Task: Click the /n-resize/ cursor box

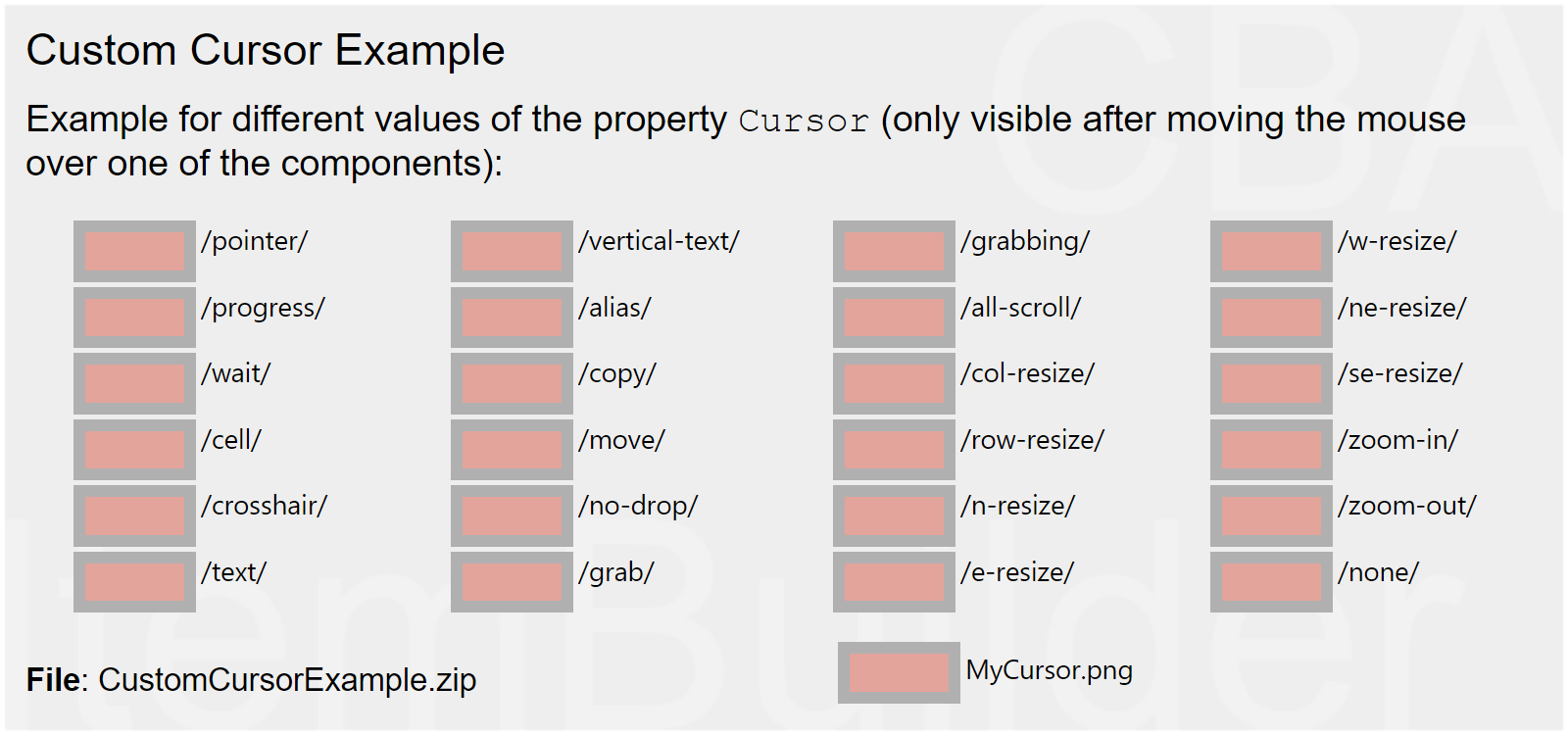Action: tap(894, 515)
